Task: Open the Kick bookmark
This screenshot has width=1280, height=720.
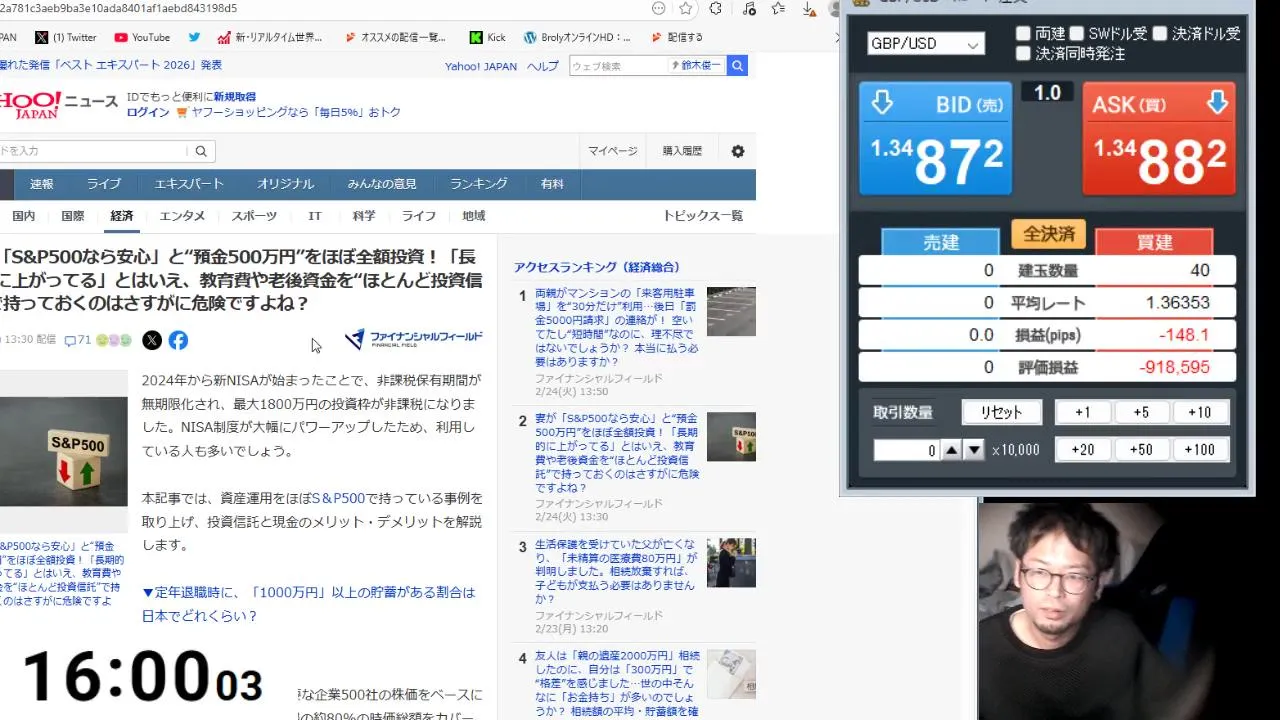Action: (x=487, y=37)
